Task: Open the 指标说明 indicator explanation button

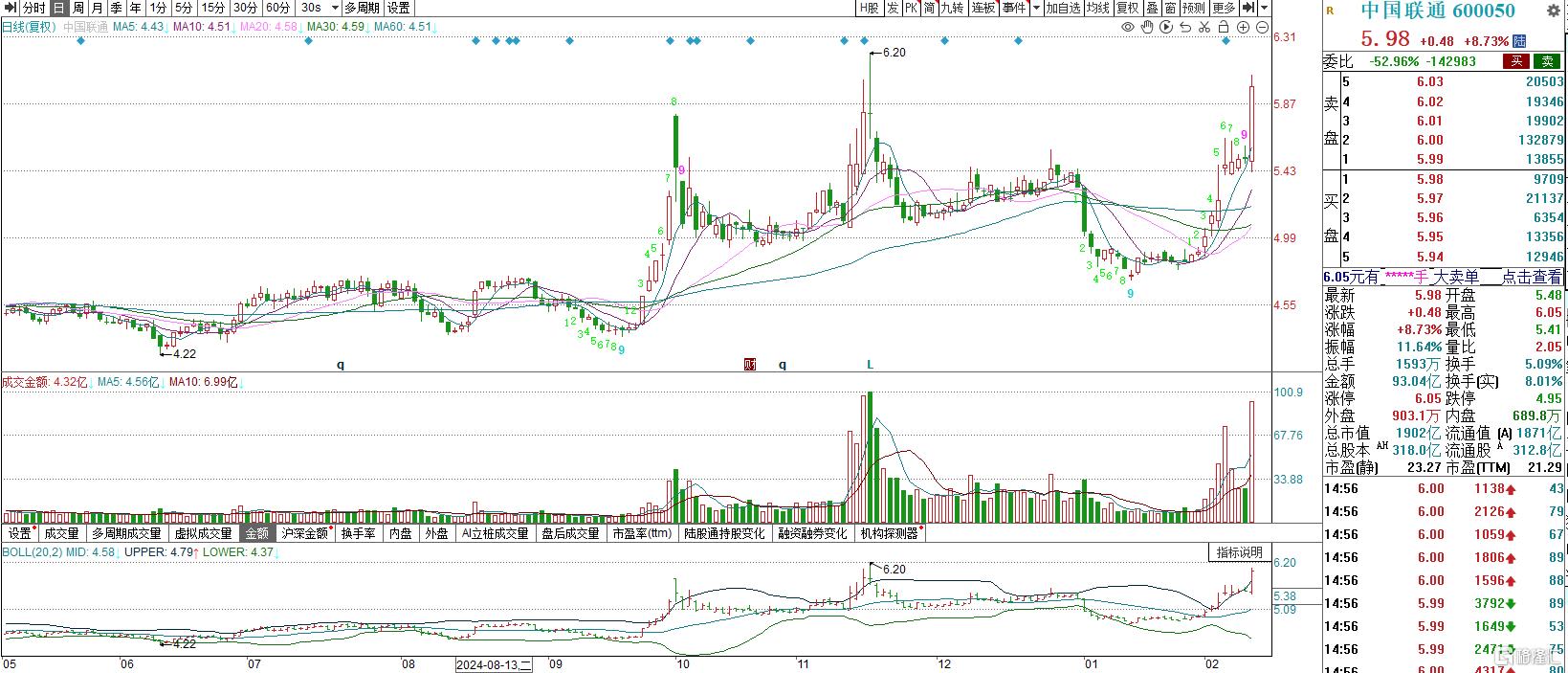Action: click(x=1239, y=552)
